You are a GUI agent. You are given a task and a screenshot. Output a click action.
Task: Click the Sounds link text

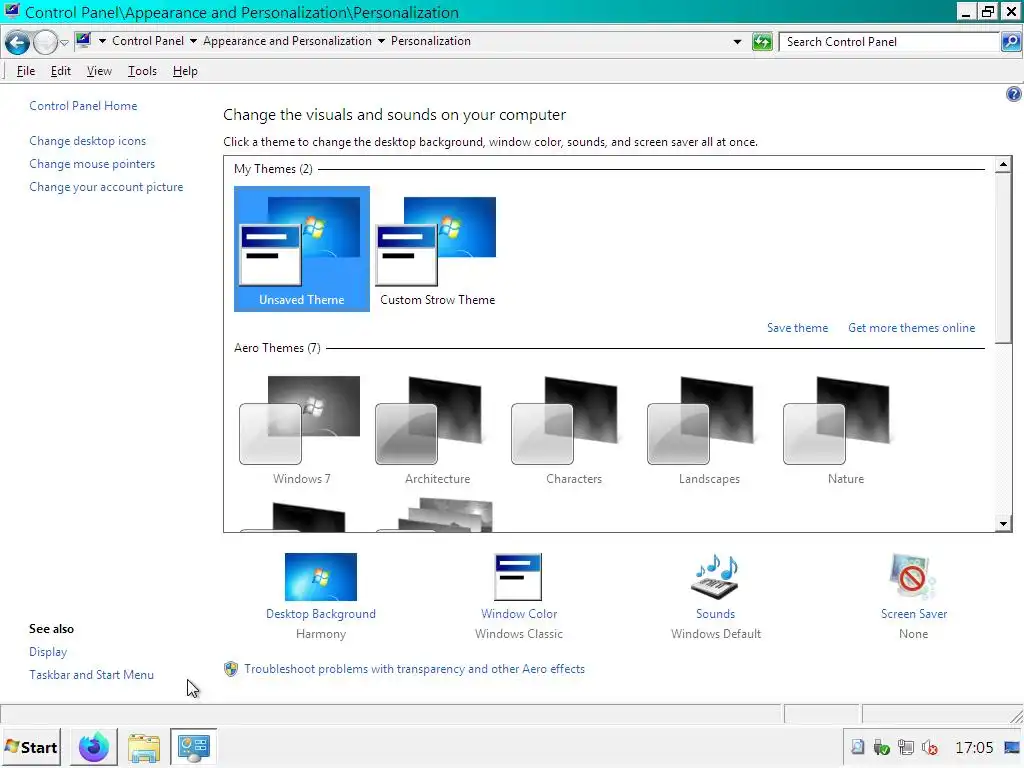(x=715, y=614)
